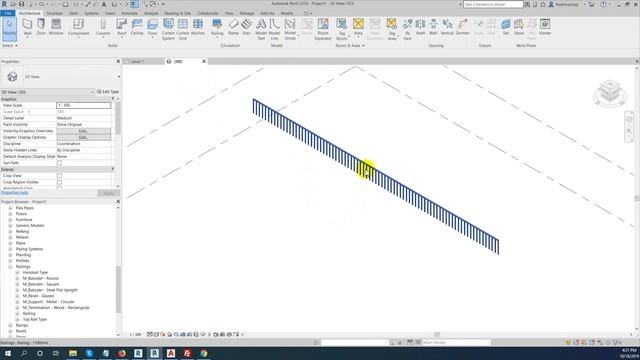Select the Floor tool

pos(152,27)
